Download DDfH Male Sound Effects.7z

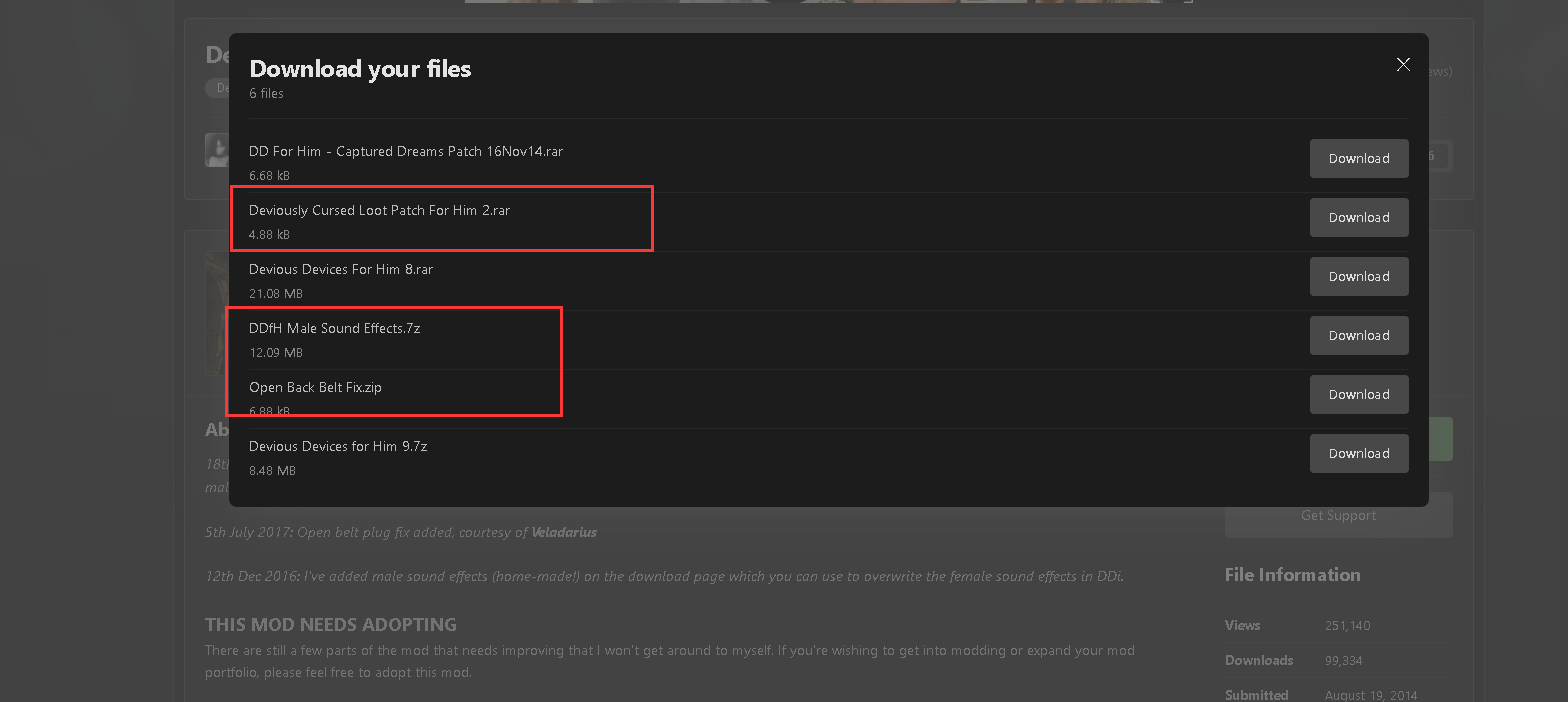[x=1359, y=335]
